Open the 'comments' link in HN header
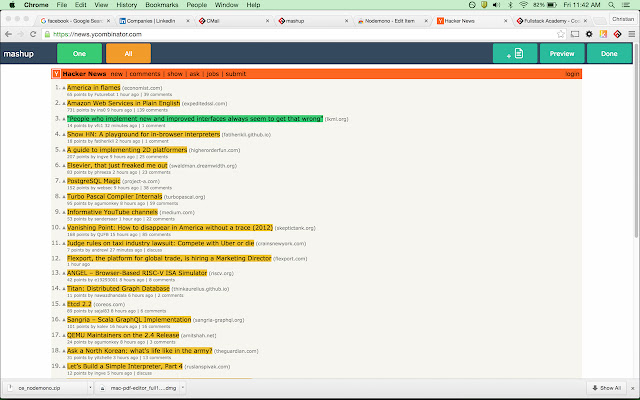This screenshot has width=640, height=400. tap(145, 74)
